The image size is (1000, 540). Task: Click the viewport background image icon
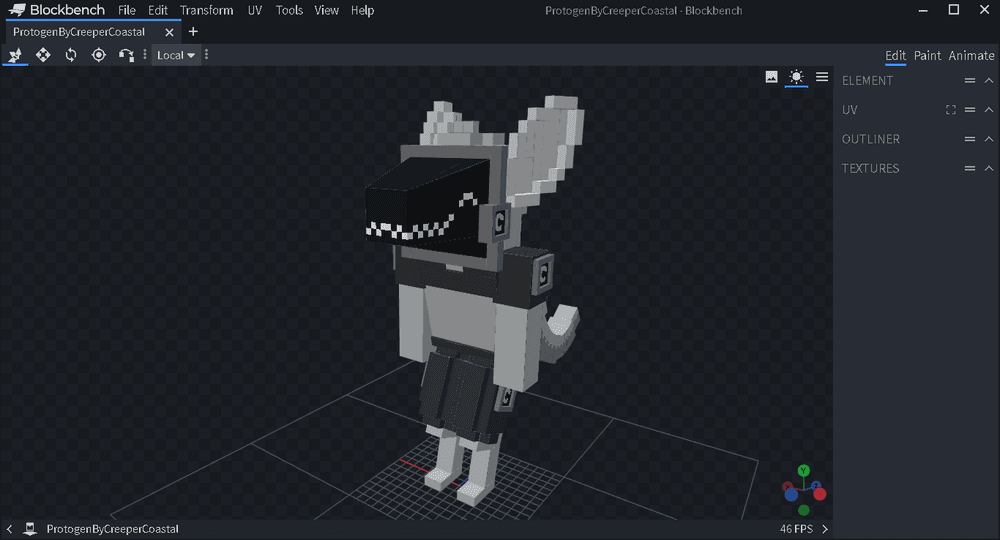772,77
